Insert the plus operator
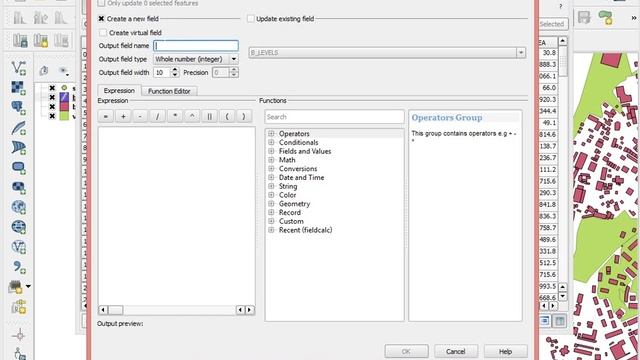 pos(123,116)
